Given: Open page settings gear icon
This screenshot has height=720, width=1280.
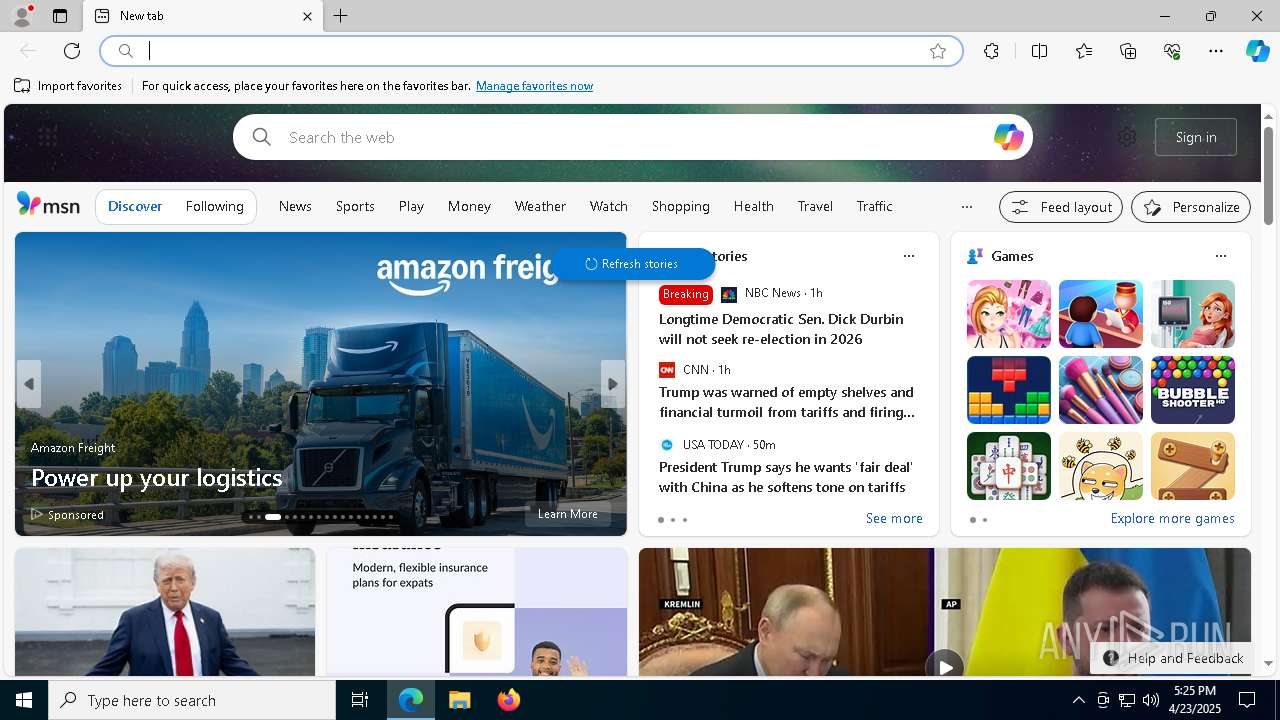Looking at the screenshot, I should point(1127,137).
